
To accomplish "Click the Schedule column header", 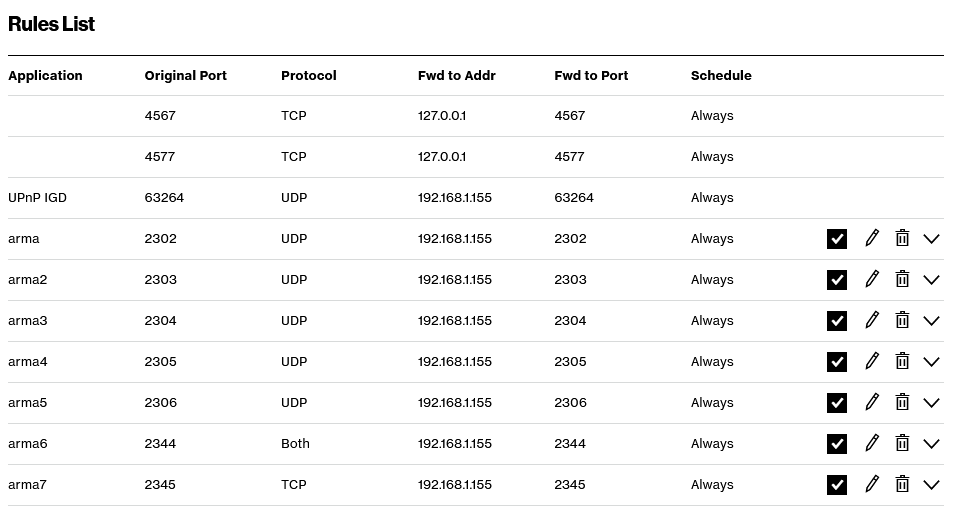I will click(x=721, y=75).
